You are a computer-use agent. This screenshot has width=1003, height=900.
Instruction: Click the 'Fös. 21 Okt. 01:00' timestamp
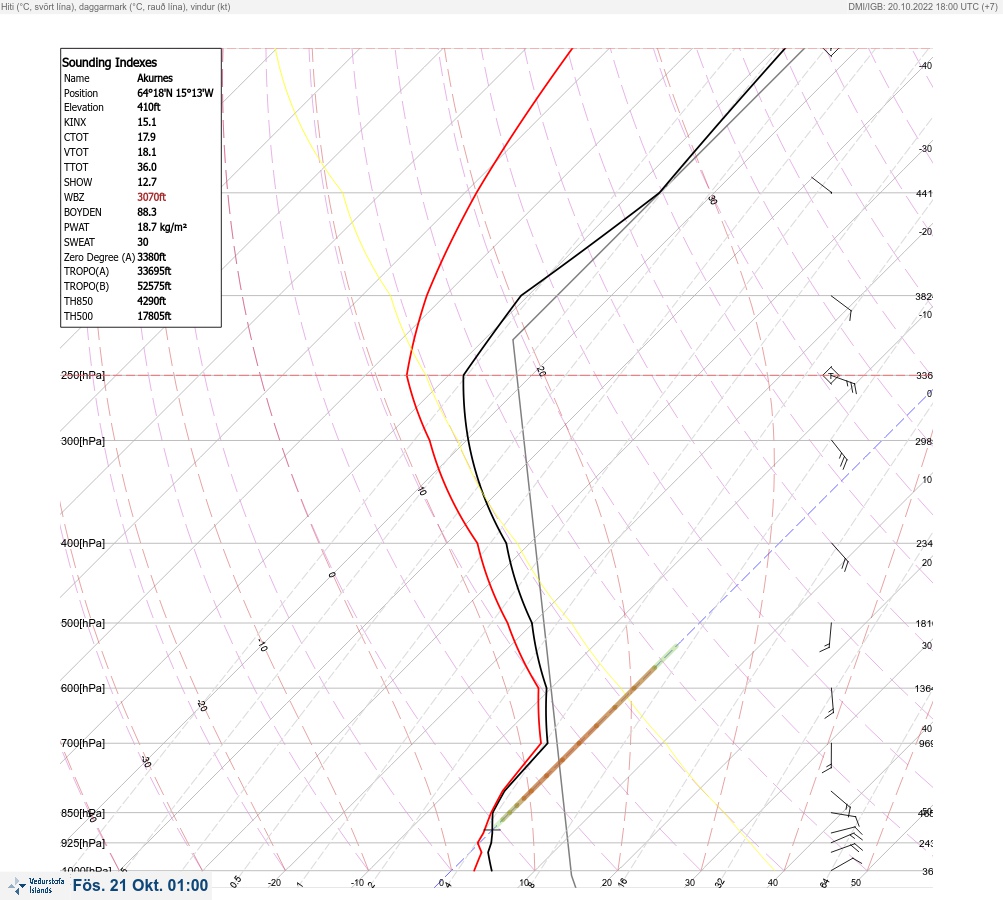140,885
